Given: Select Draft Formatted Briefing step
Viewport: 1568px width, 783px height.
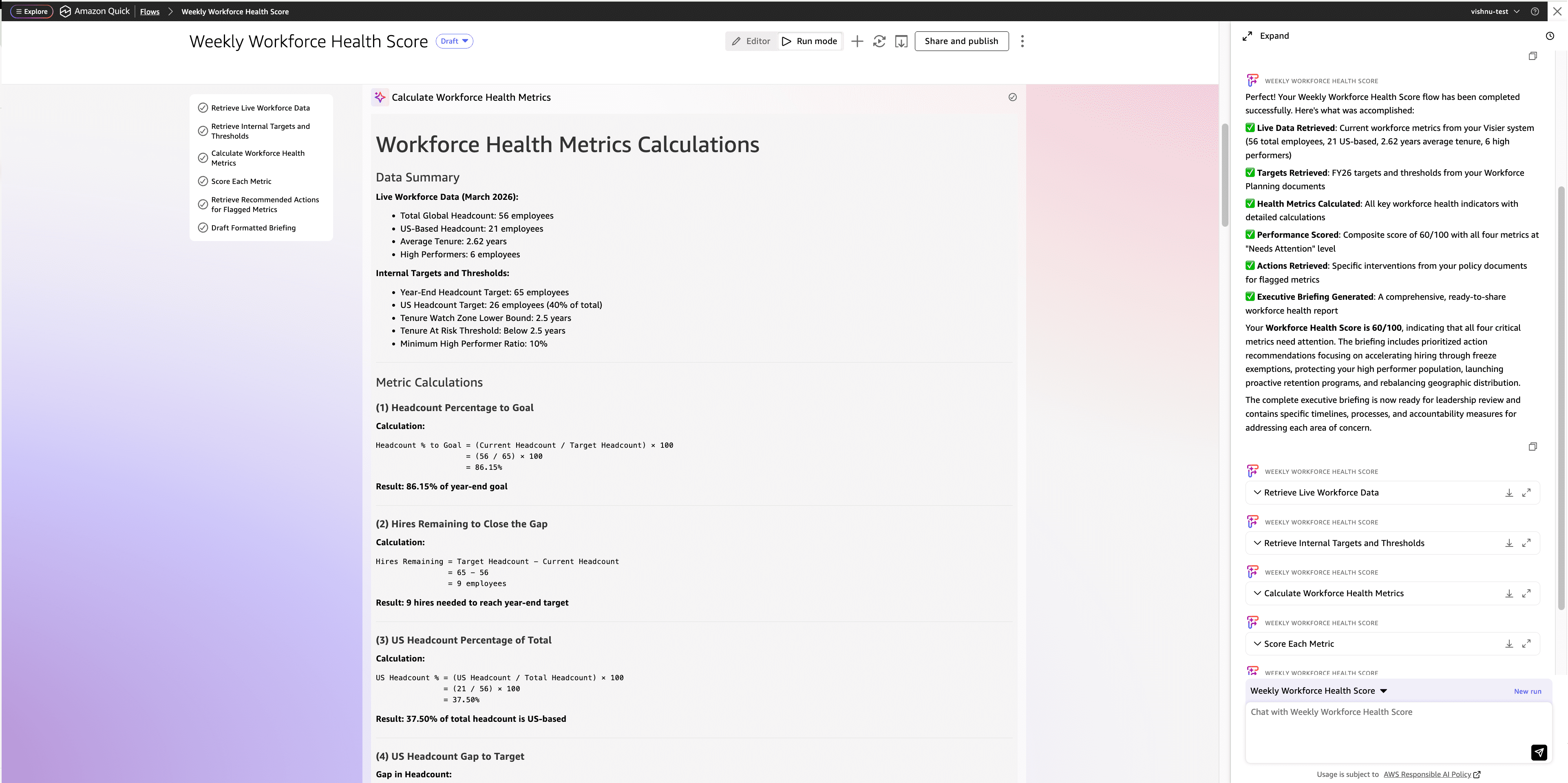Looking at the screenshot, I should pyautogui.click(x=253, y=228).
